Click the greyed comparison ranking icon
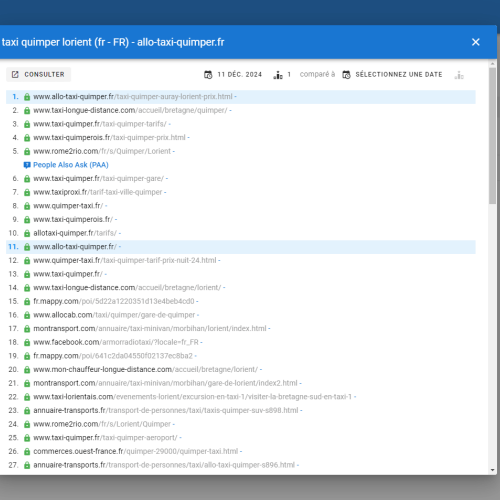The height and width of the screenshot is (500, 500). [x=459, y=75]
